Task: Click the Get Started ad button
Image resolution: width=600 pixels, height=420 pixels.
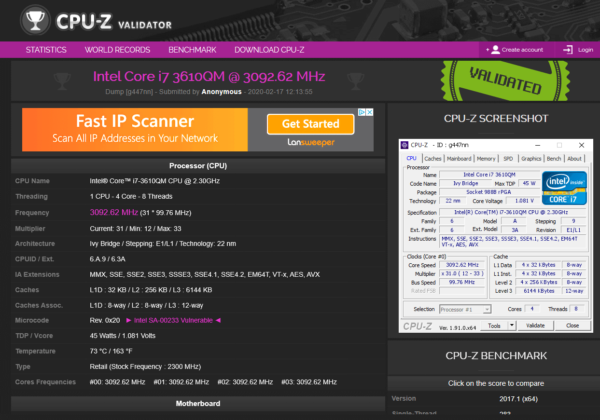Action: click(x=311, y=124)
